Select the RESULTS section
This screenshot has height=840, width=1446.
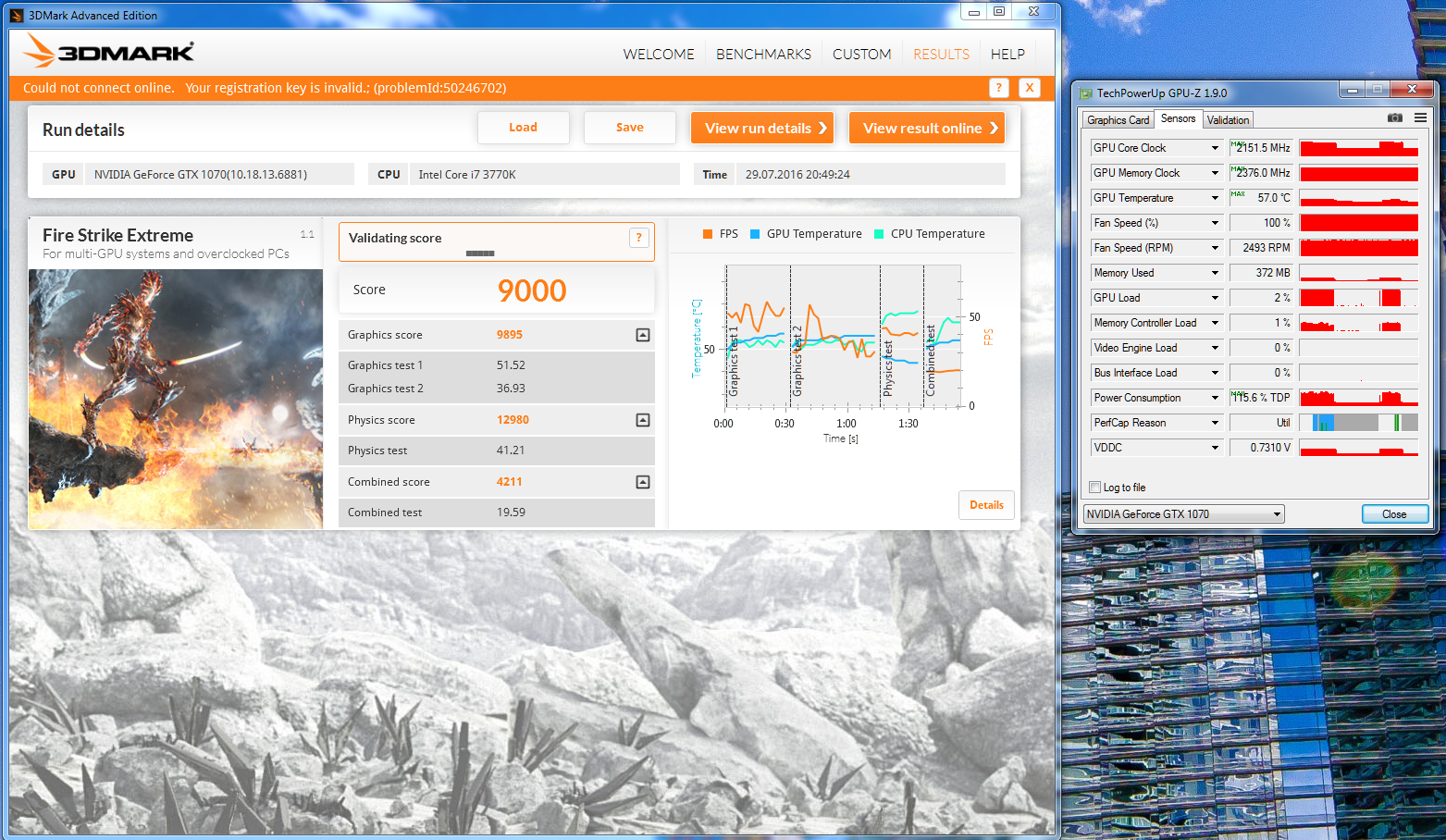coord(941,55)
